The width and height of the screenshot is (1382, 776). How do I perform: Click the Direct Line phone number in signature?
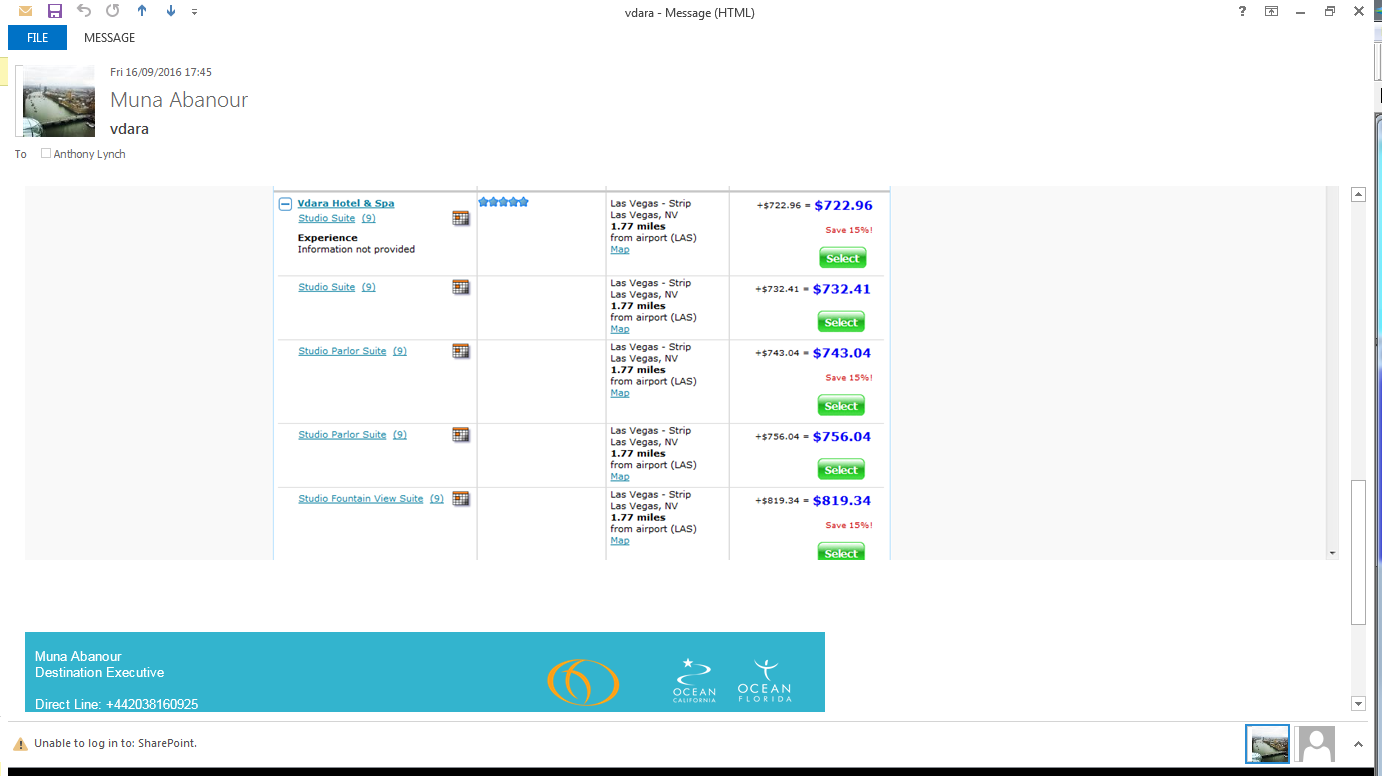[x=151, y=705]
